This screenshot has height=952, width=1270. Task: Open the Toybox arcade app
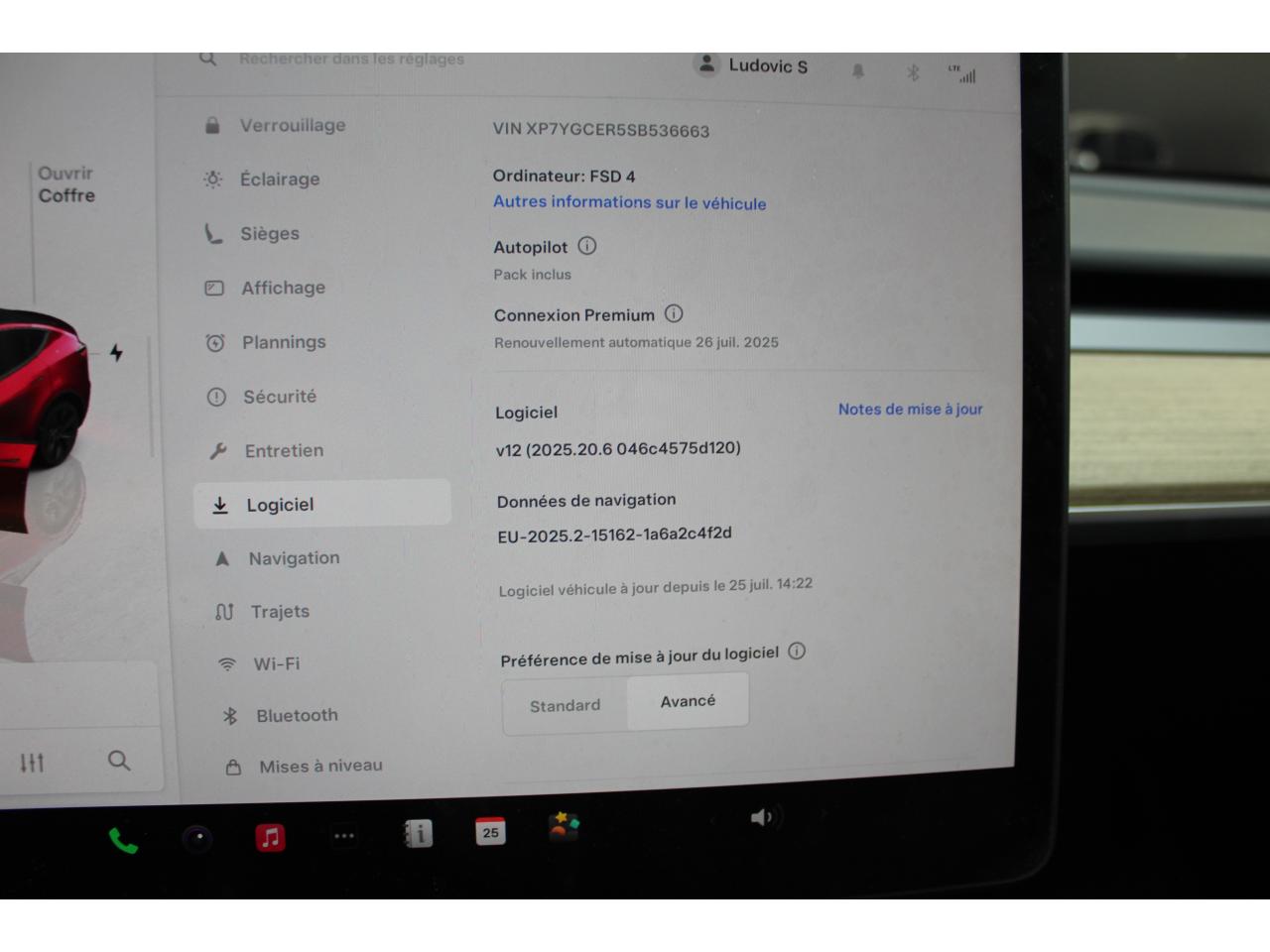point(564,827)
